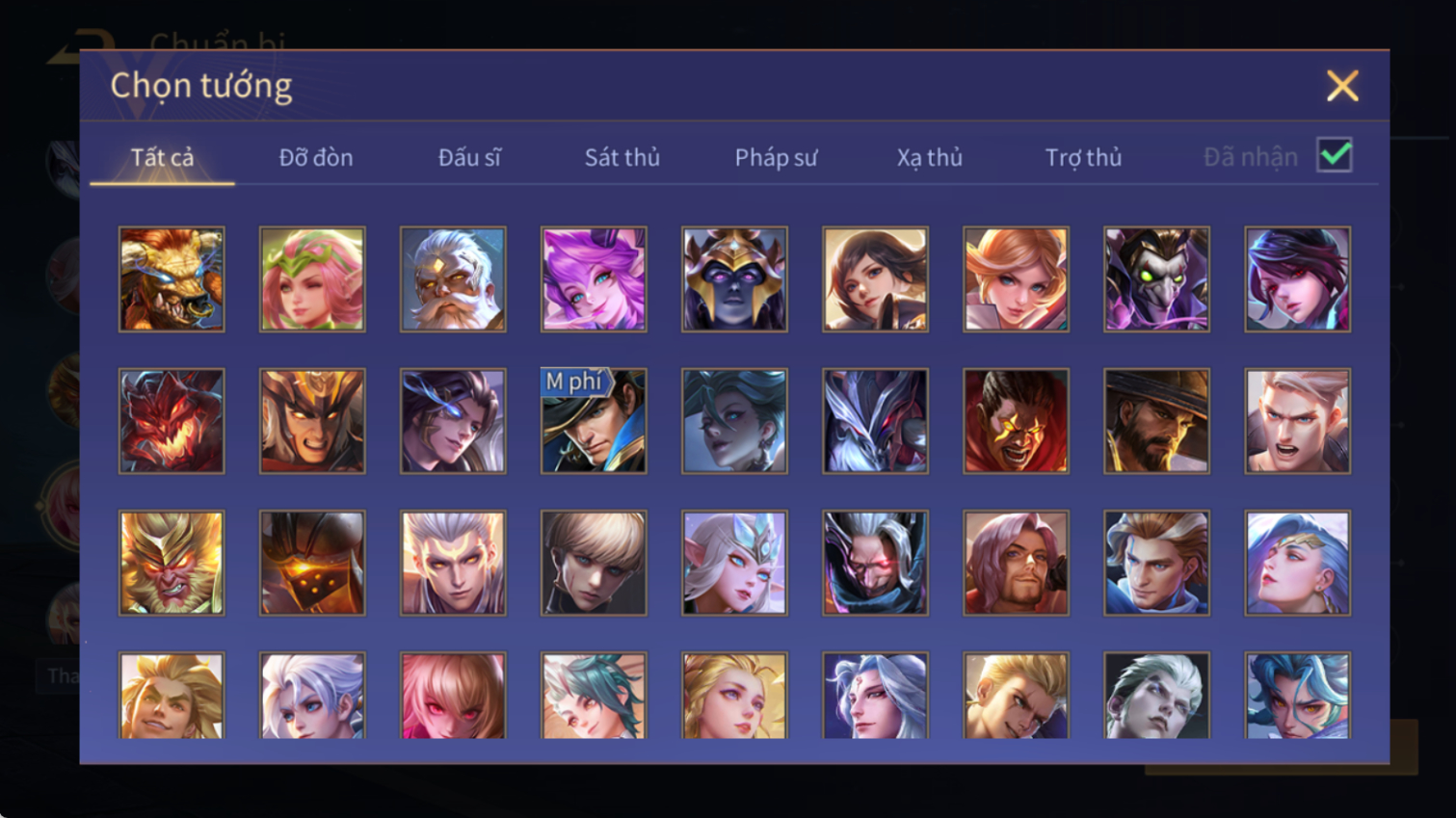Image resolution: width=1456 pixels, height=818 pixels.
Task: Select the red demon hero portrait
Action: tap(172, 421)
